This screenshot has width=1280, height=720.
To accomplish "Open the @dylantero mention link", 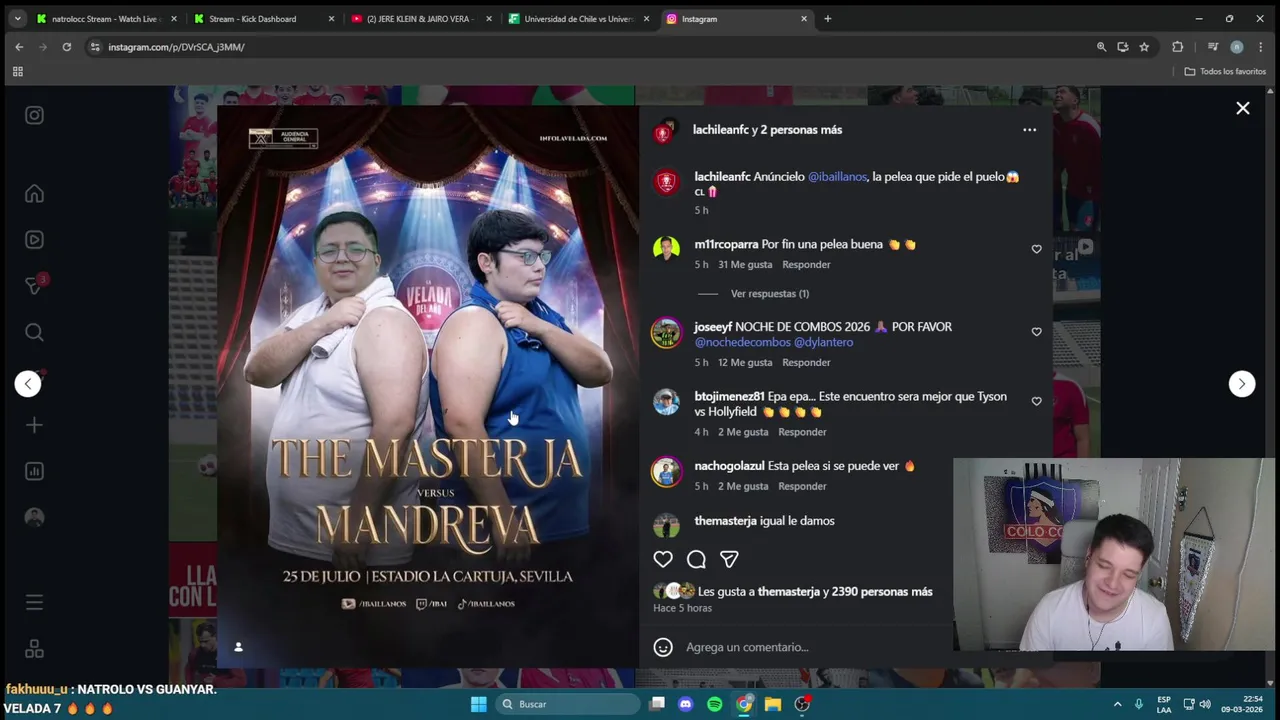I will click(823, 342).
